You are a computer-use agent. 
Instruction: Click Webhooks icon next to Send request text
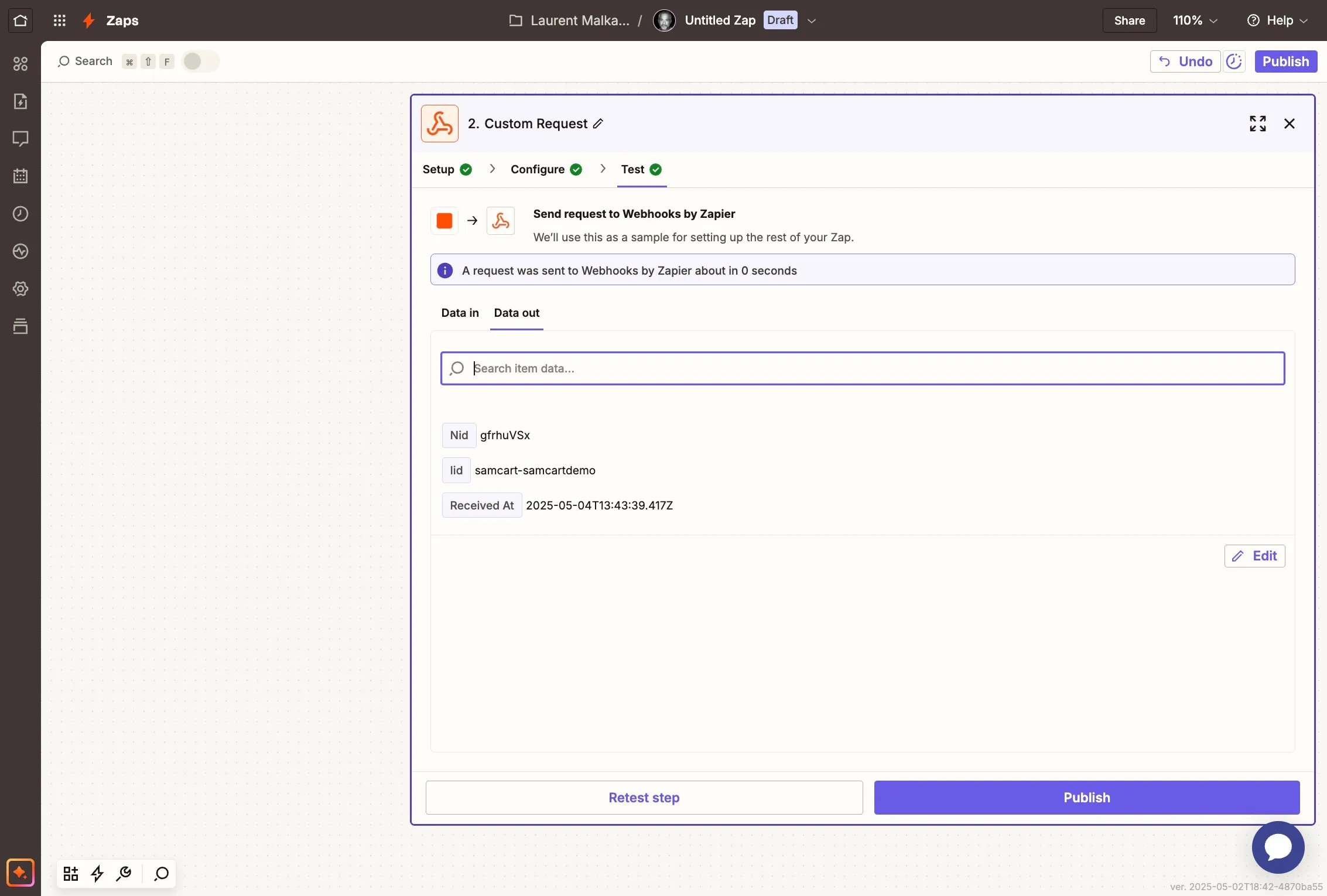501,221
